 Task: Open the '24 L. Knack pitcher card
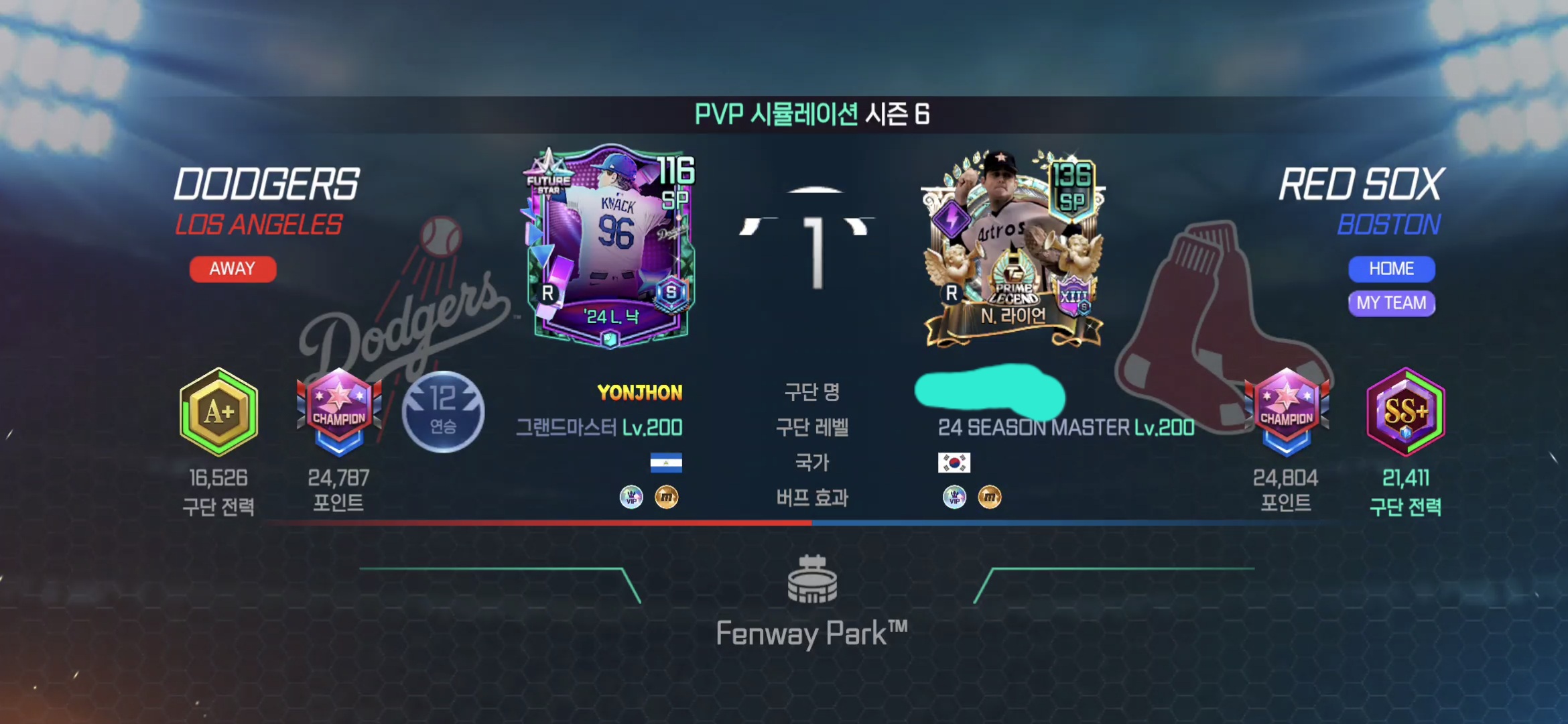tap(611, 247)
